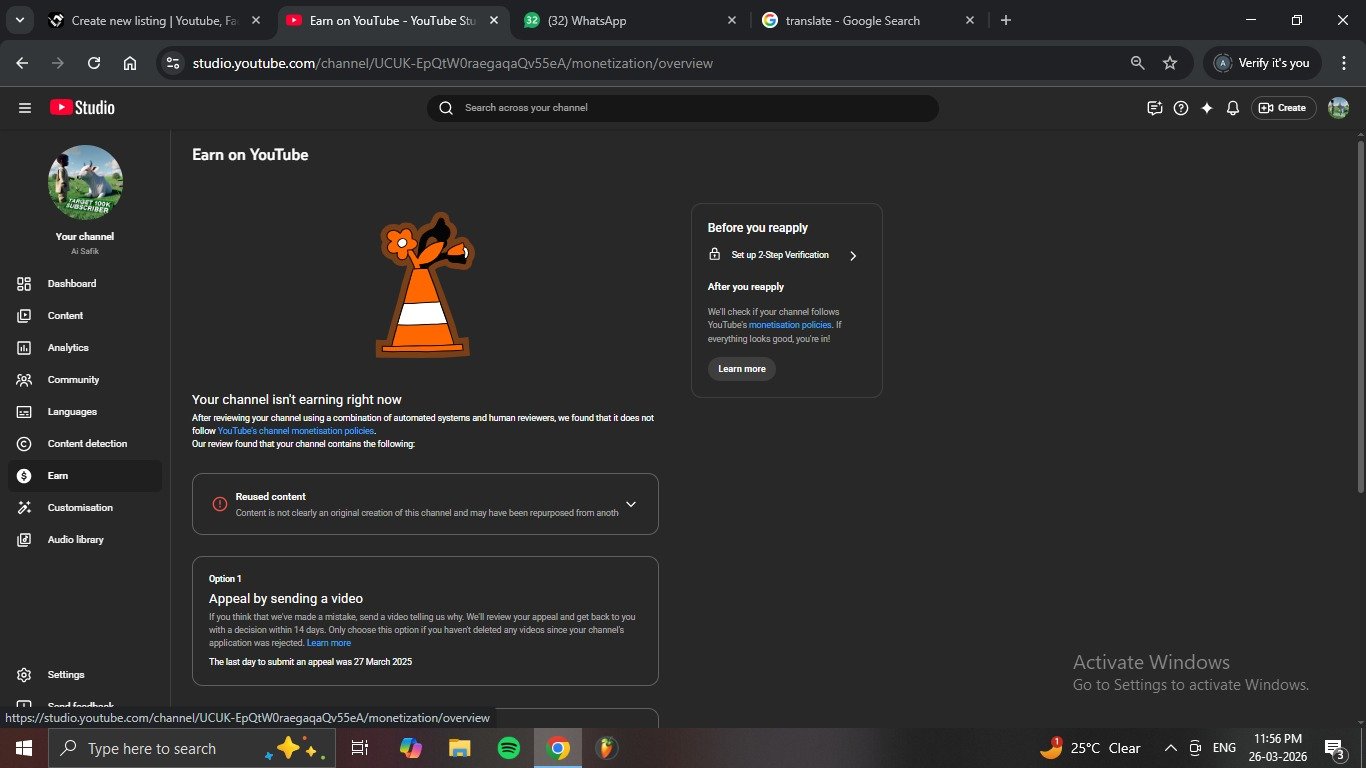Expand the Reused content details
This screenshot has width=1366, height=768.
630,504
